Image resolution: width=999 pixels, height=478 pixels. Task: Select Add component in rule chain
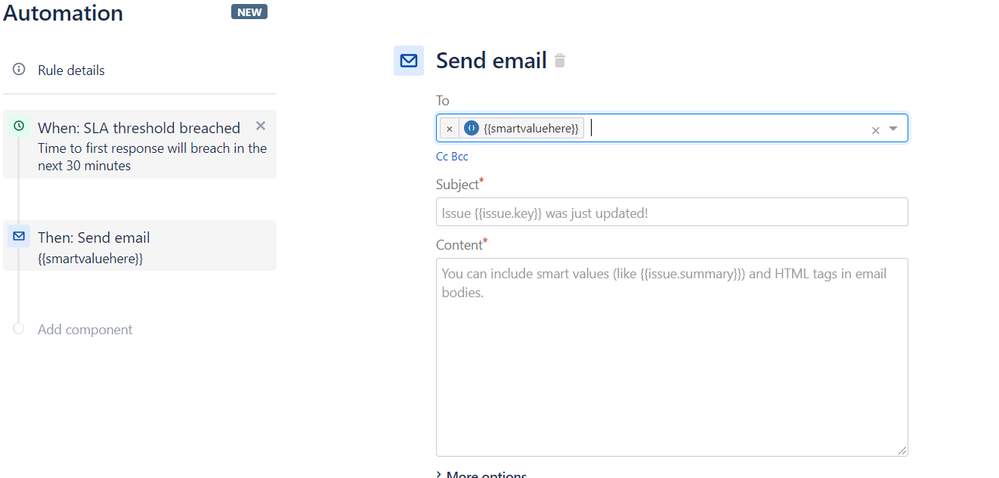click(85, 330)
